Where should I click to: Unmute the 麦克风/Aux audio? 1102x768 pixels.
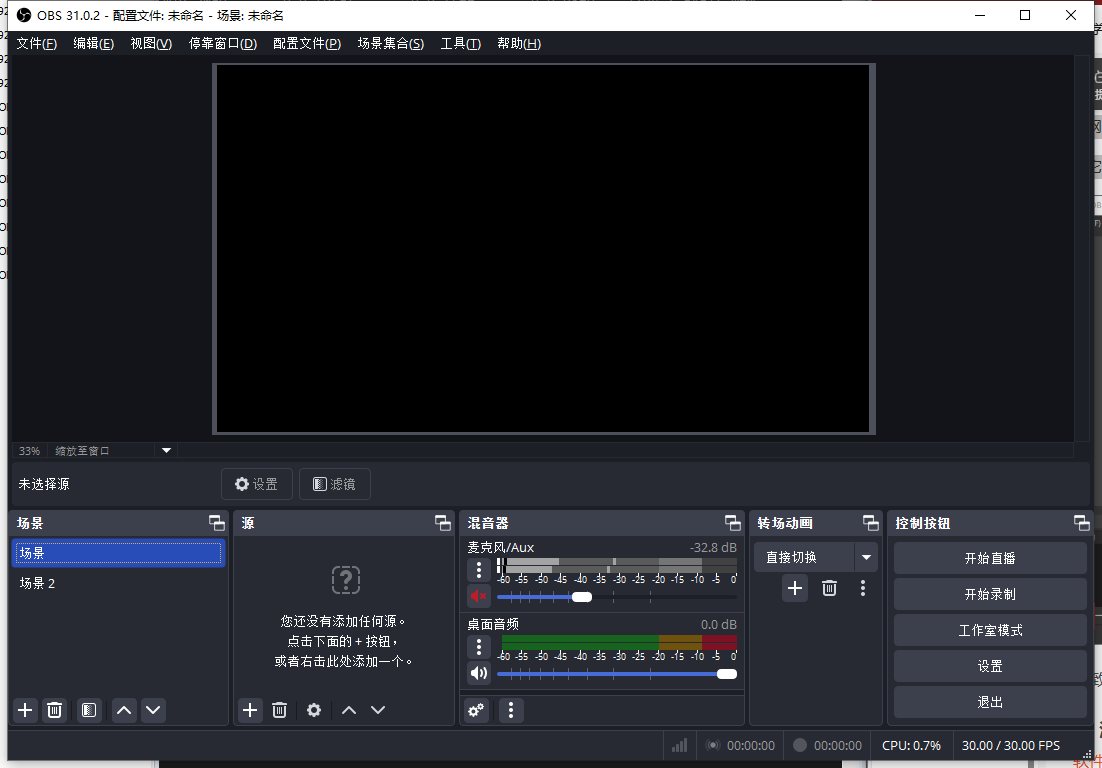(479, 597)
